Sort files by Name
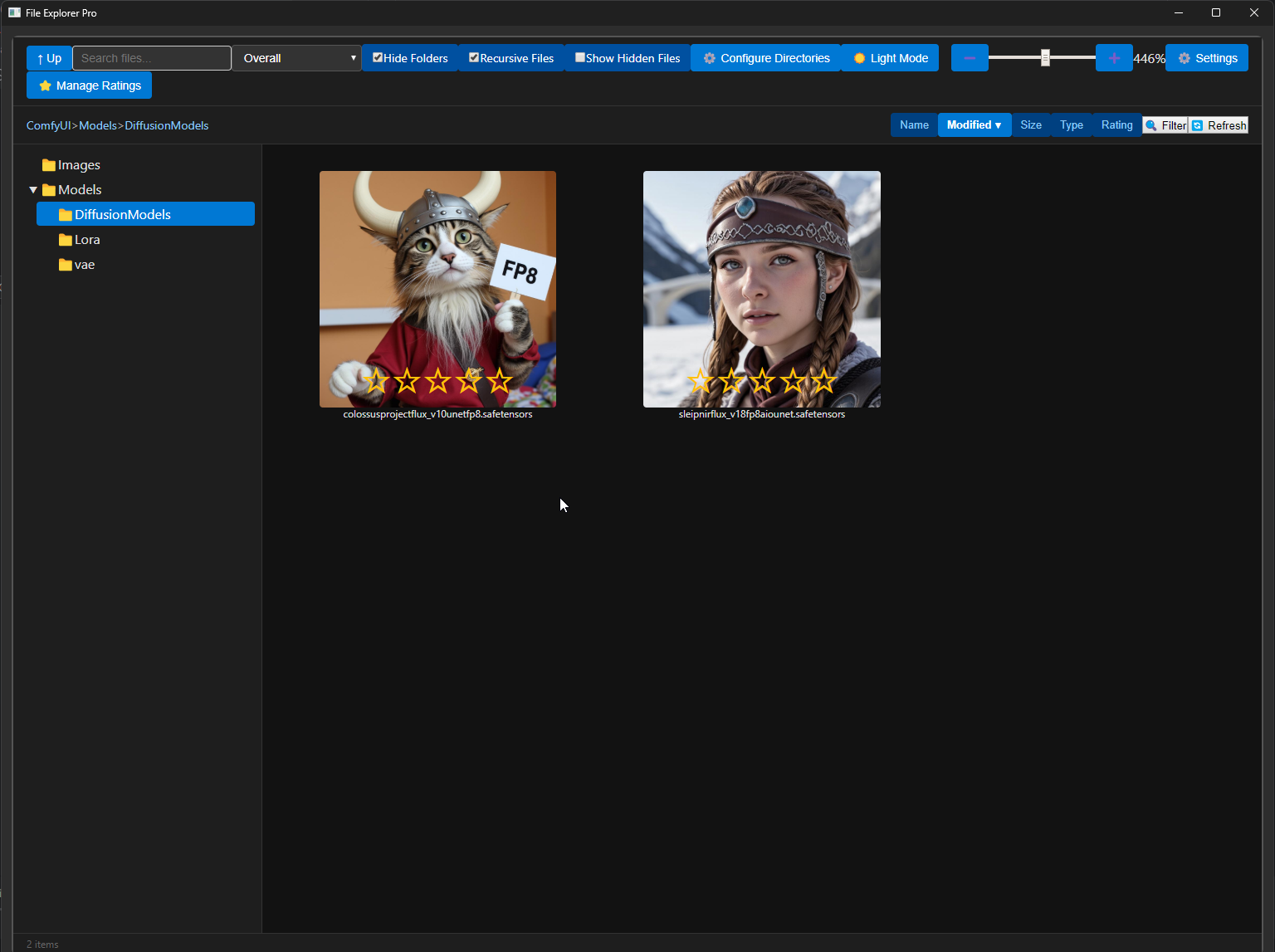Image resolution: width=1275 pixels, height=952 pixels. coord(914,125)
